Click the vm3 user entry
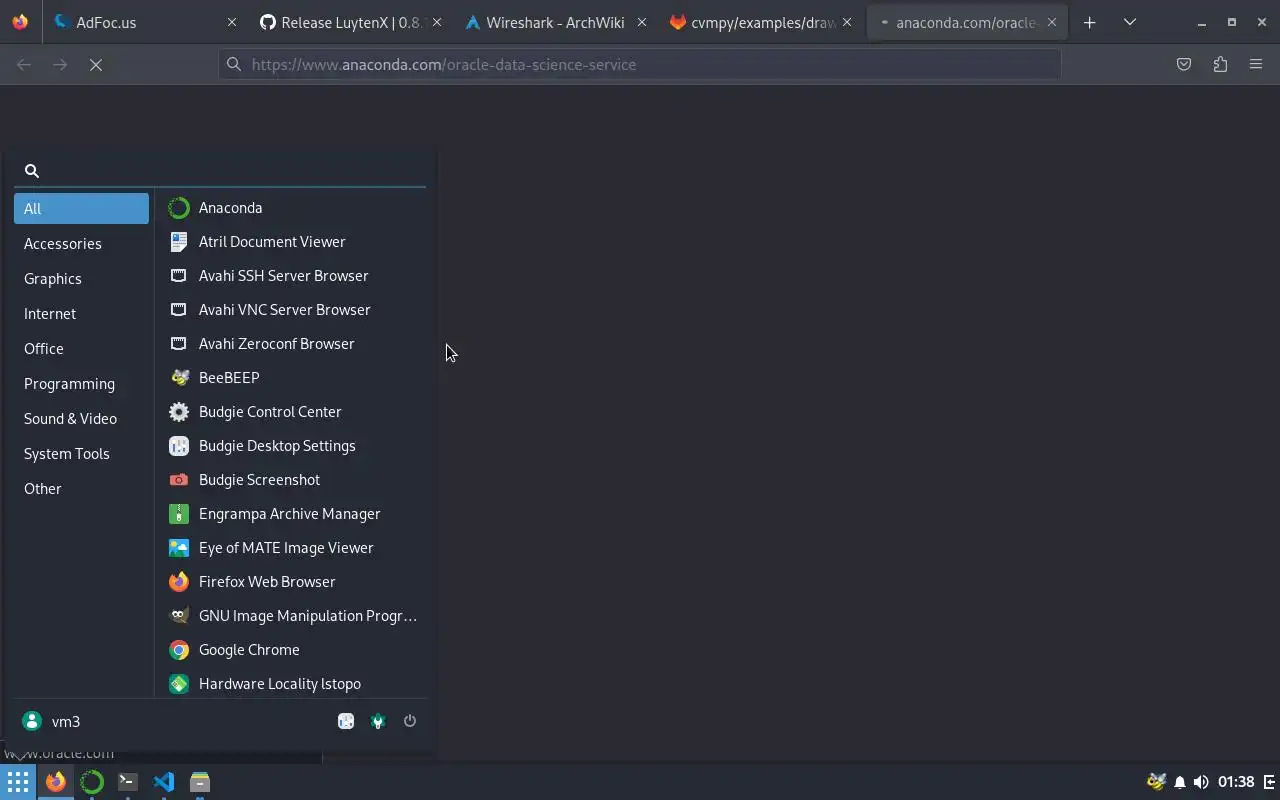 click(x=51, y=721)
